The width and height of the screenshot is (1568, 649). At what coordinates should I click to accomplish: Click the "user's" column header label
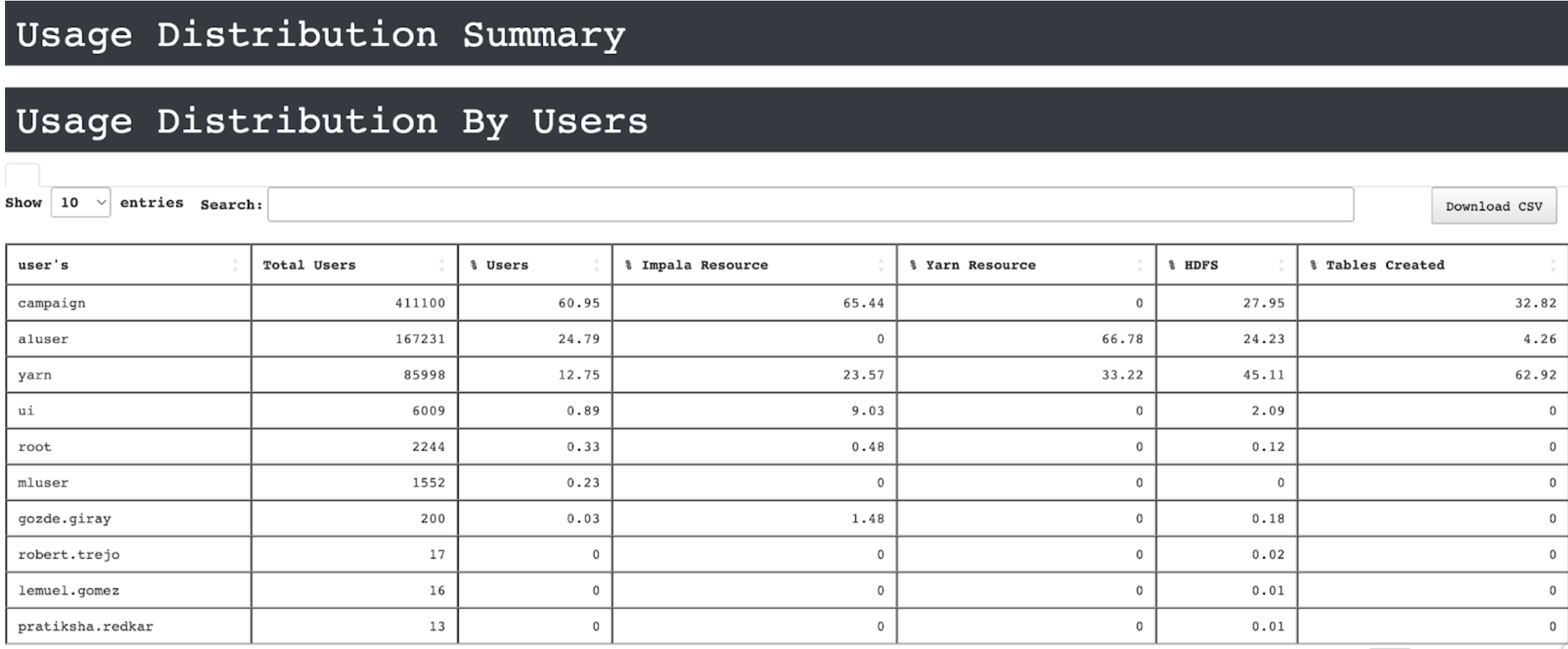tap(43, 265)
